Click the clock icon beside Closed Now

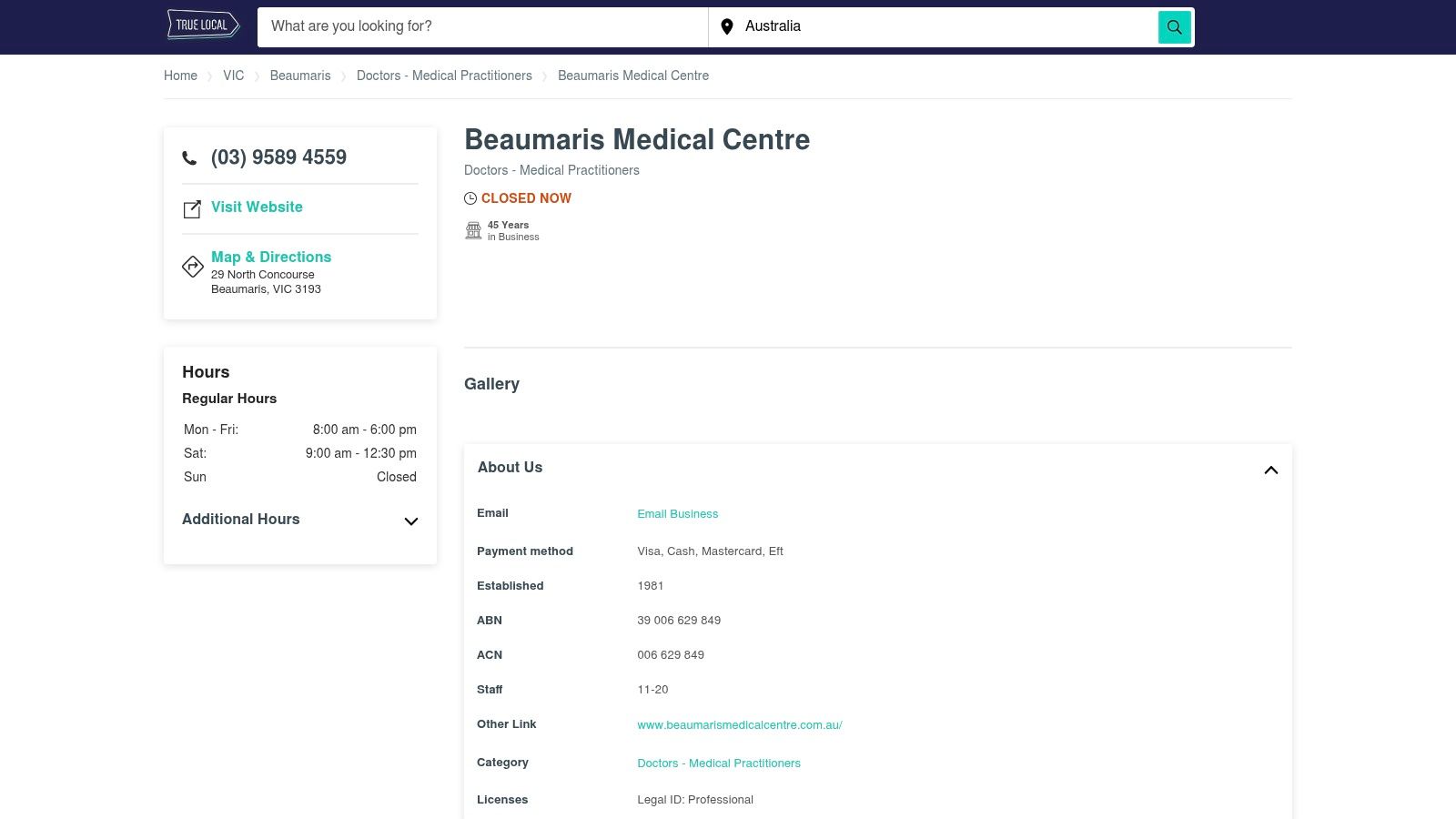[x=470, y=198]
